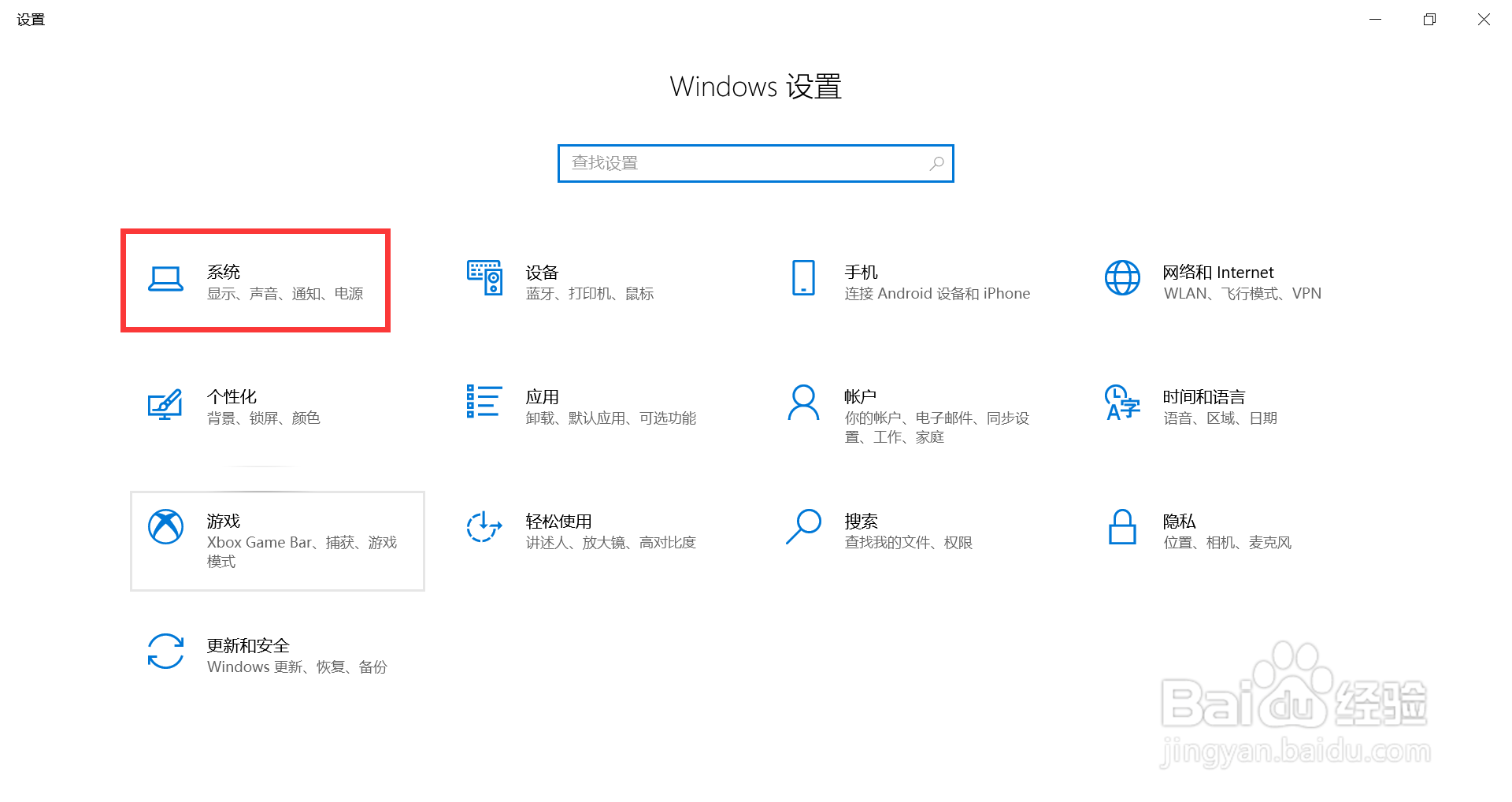
Task: Open the 隐私 padlock icon
Action: (x=1122, y=527)
